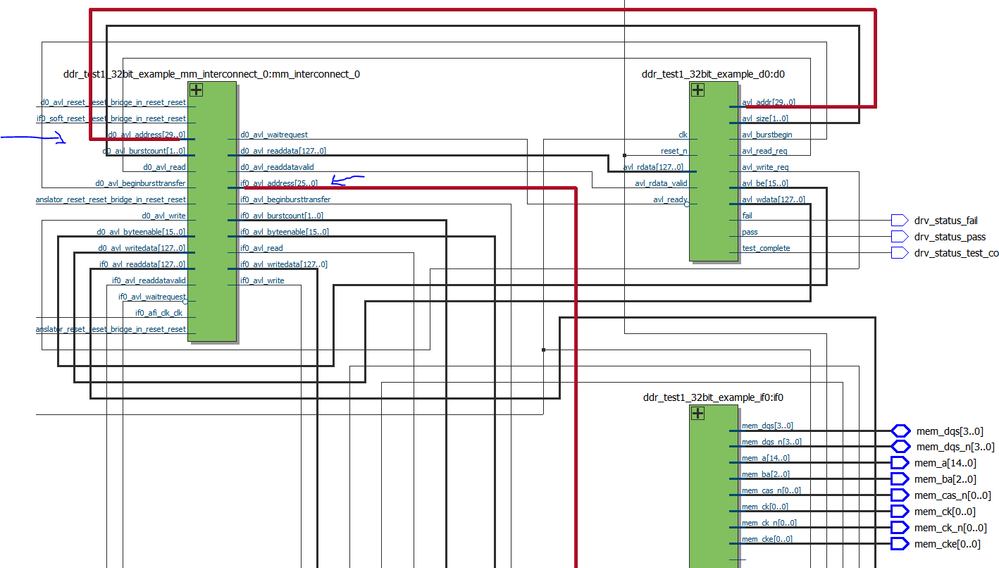The image size is (999, 568).
Task: Select the avl_be[15..0] port on d0
Action: [x=765, y=183]
